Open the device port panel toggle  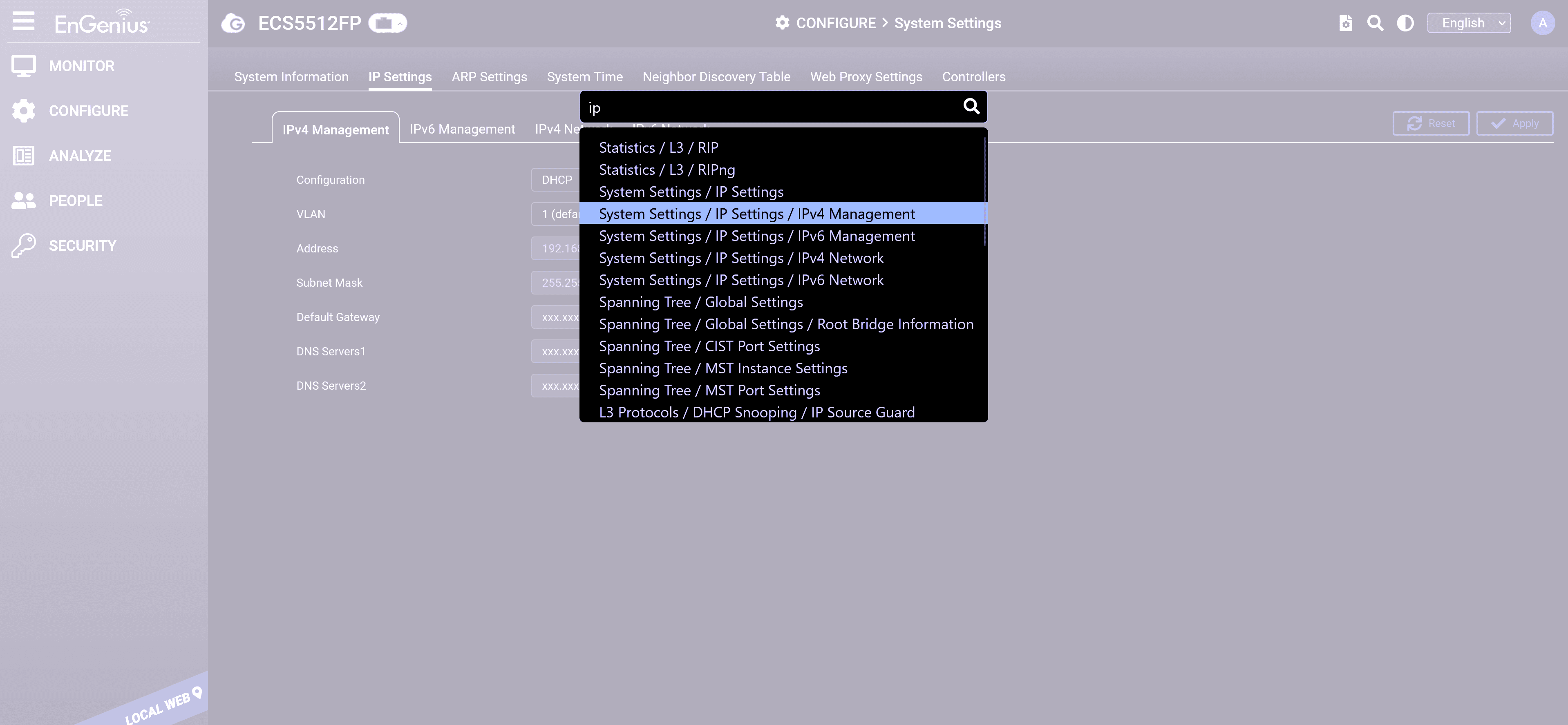click(x=387, y=23)
